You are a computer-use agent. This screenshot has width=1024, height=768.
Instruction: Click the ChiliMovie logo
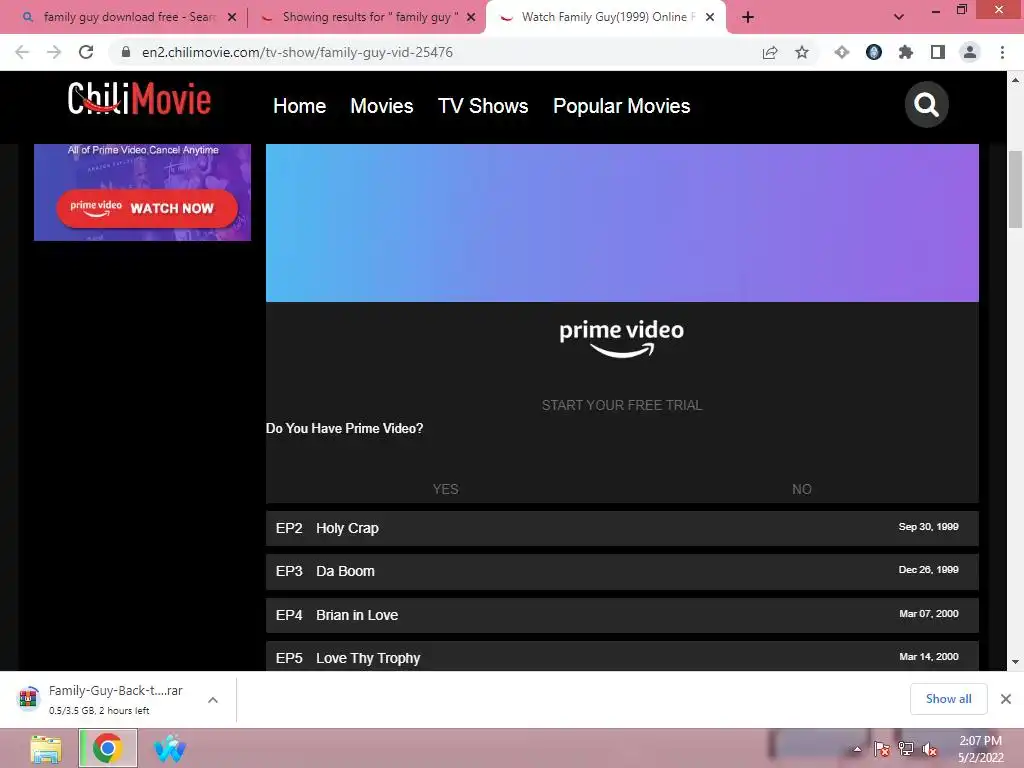tap(139, 99)
